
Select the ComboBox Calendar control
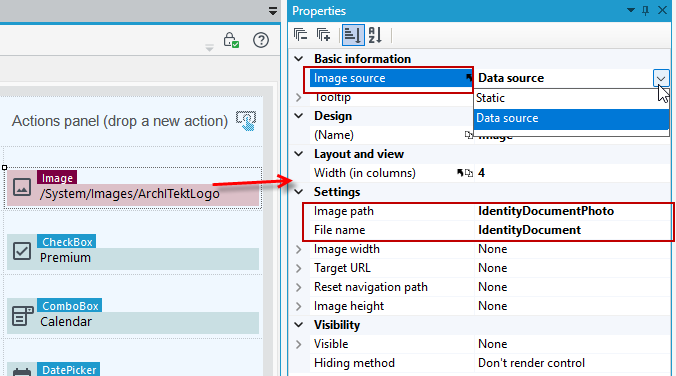click(133, 316)
